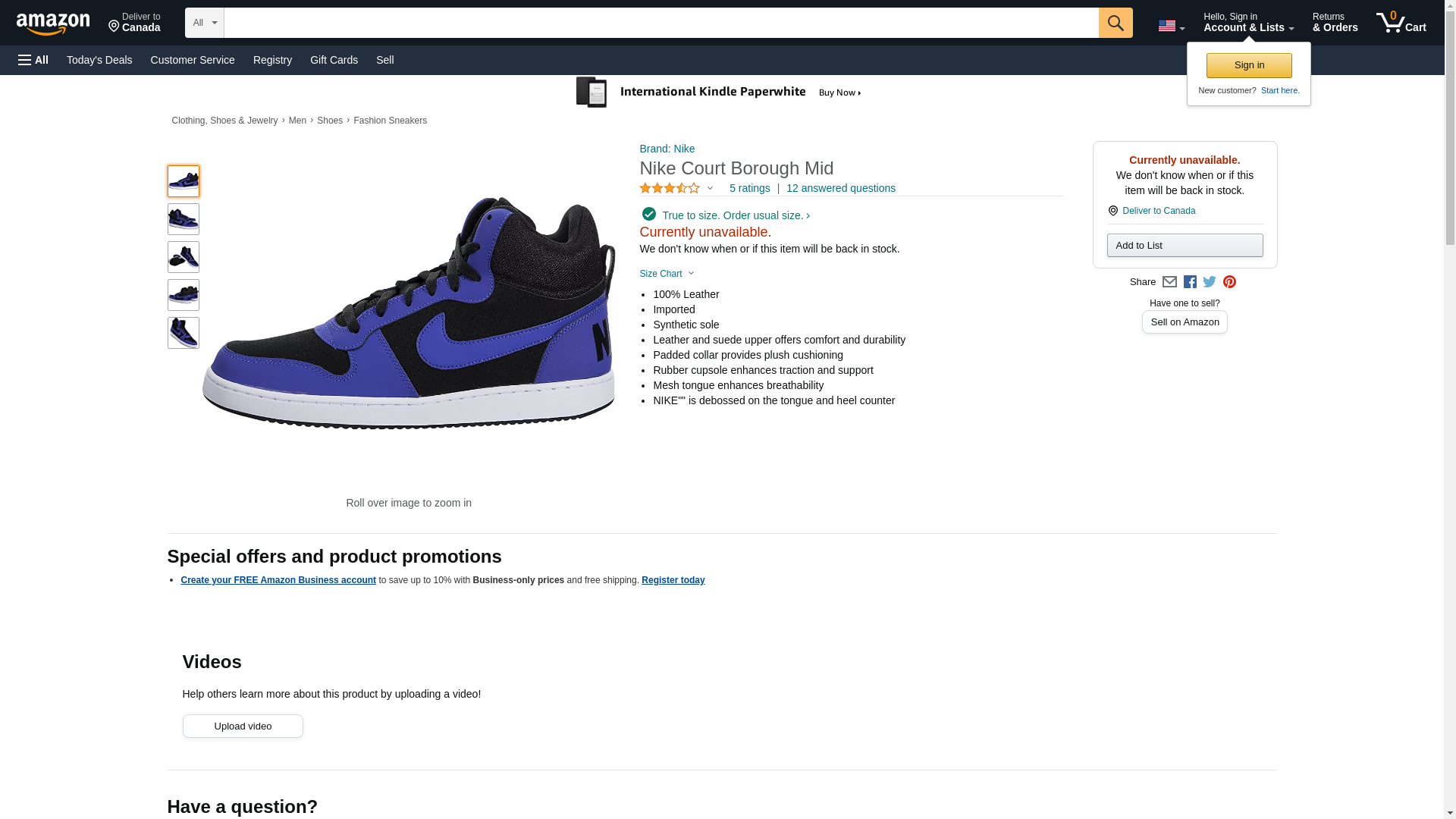Click the yellow Sign in button
Screen dimensions: 1456x819
1249,65
